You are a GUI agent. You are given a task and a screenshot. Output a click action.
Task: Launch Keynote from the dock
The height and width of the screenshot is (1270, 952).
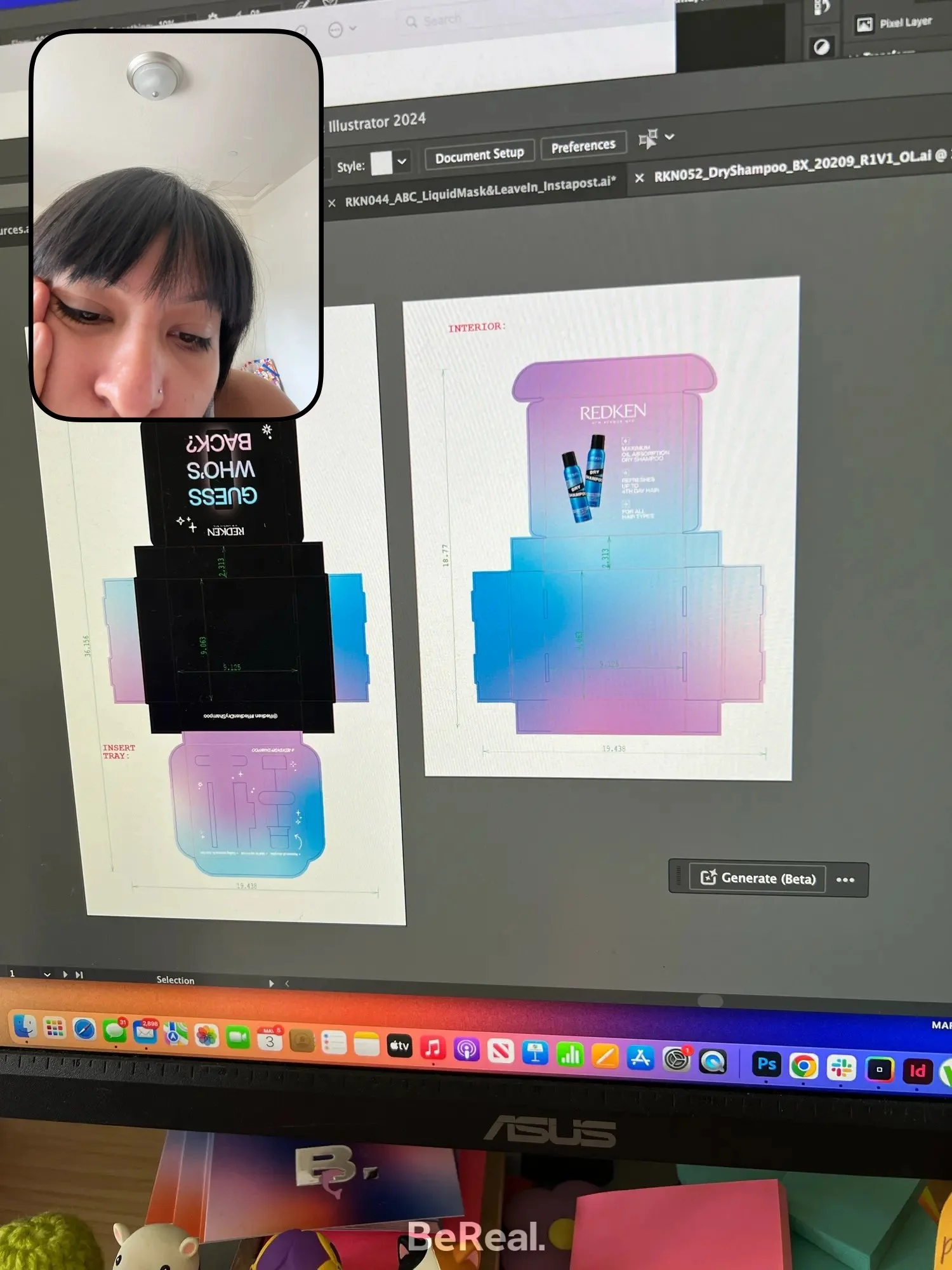(535, 1053)
